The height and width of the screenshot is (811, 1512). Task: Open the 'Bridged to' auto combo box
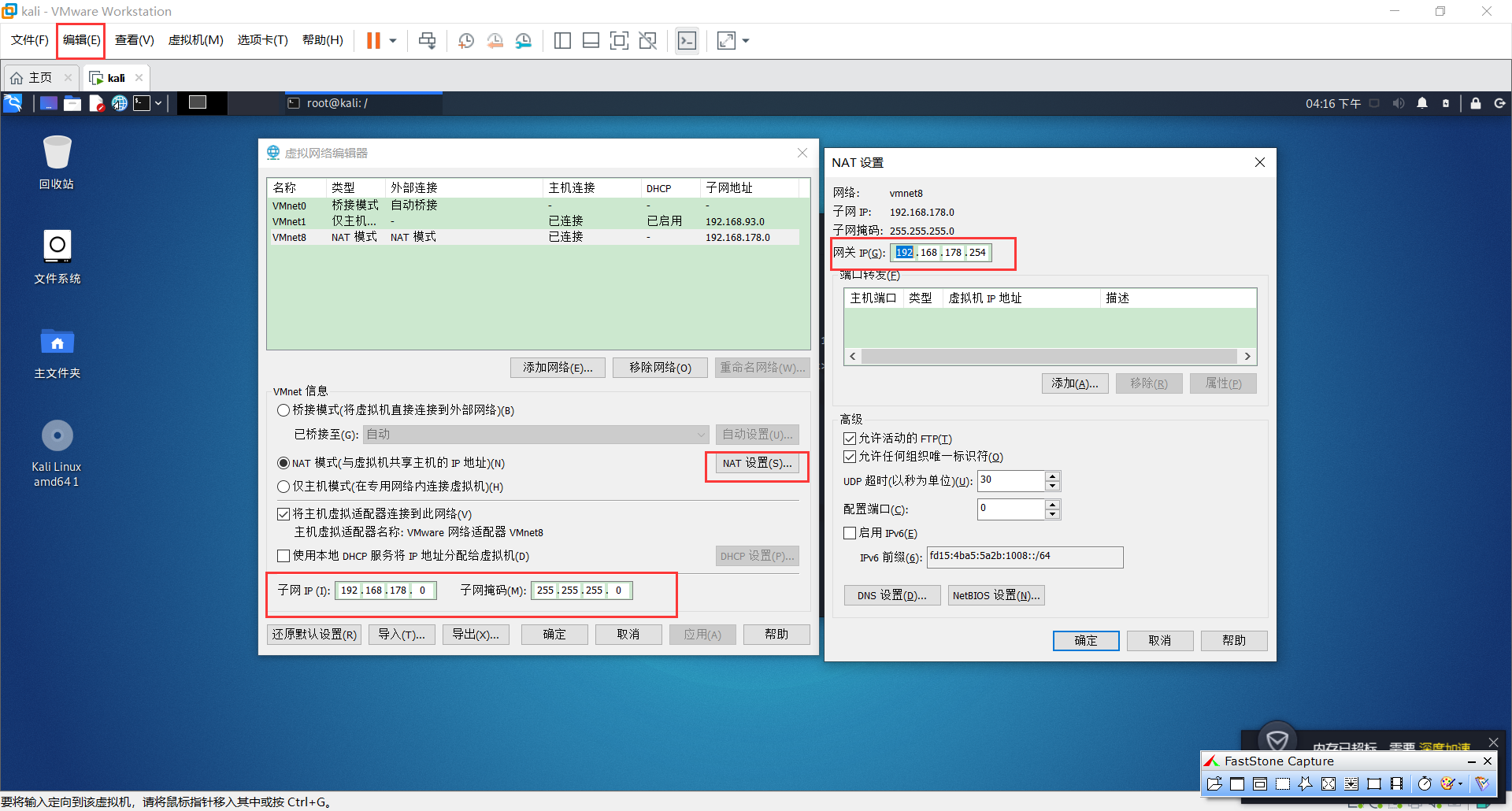click(535, 435)
